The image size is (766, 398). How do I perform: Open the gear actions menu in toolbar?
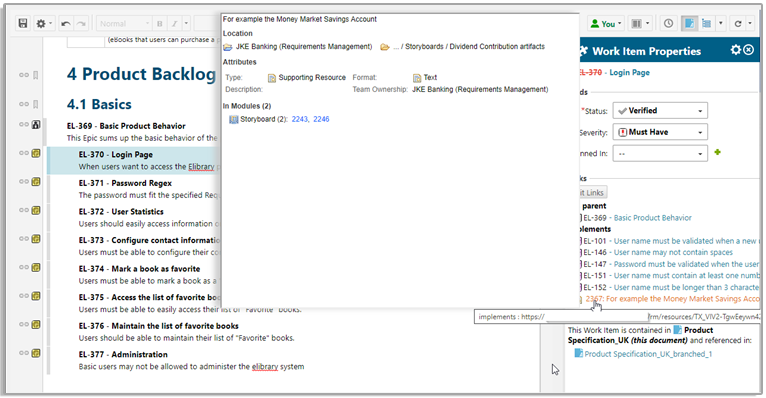coord(44,23)
